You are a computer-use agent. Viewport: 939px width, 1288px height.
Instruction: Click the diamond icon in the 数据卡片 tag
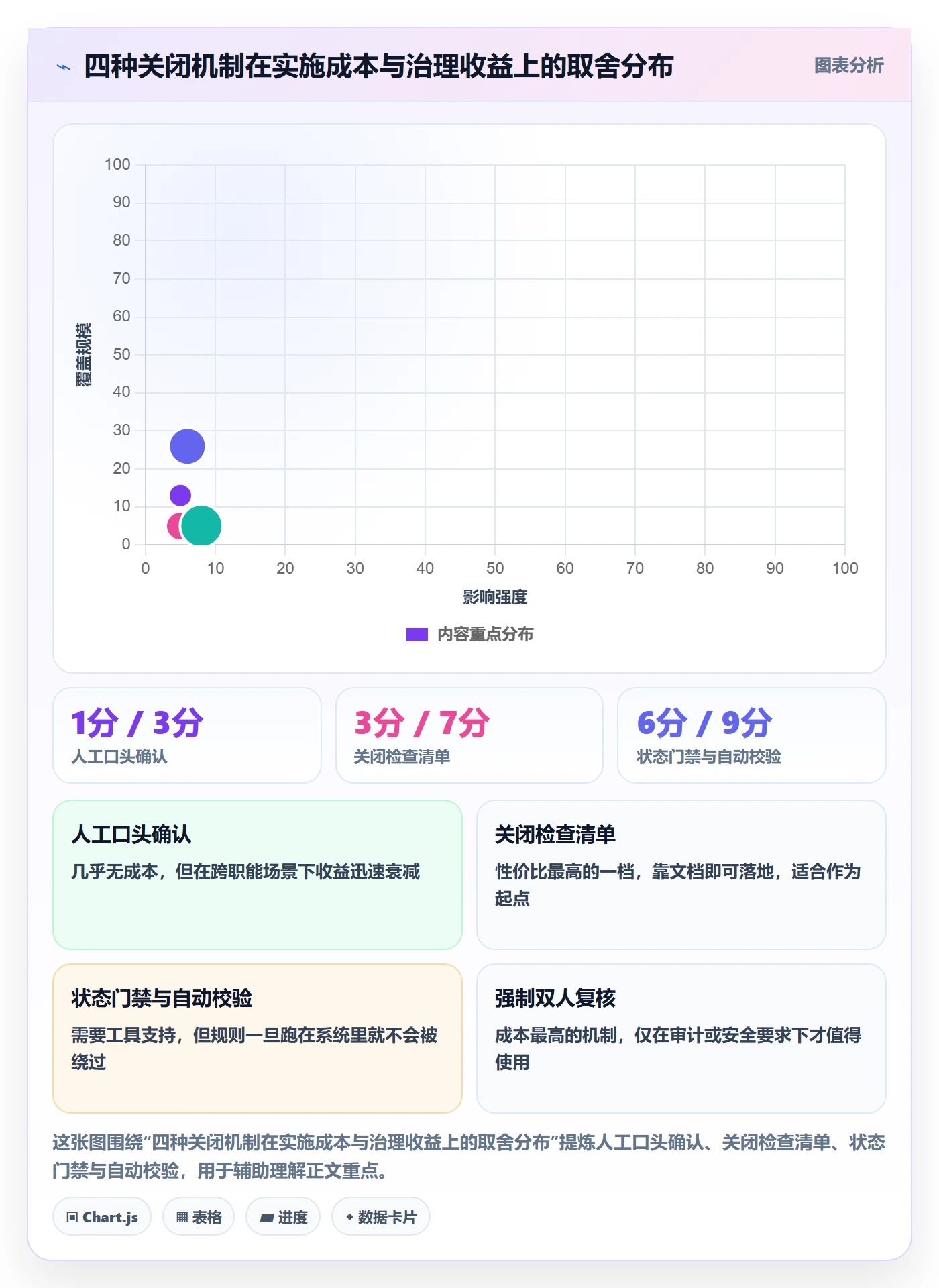tap(349, 1217)
